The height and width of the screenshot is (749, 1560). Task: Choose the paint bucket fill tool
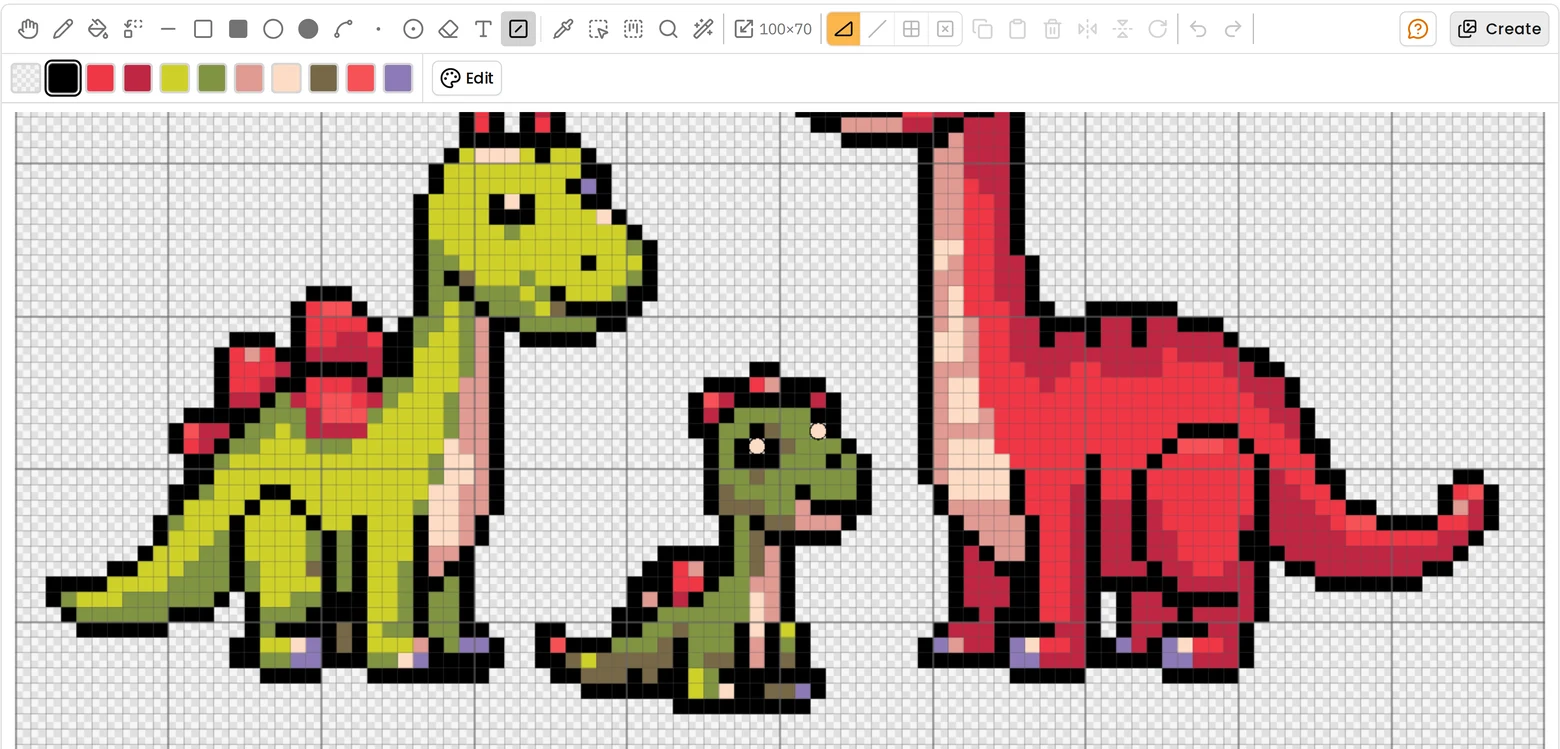pos(98,29)
